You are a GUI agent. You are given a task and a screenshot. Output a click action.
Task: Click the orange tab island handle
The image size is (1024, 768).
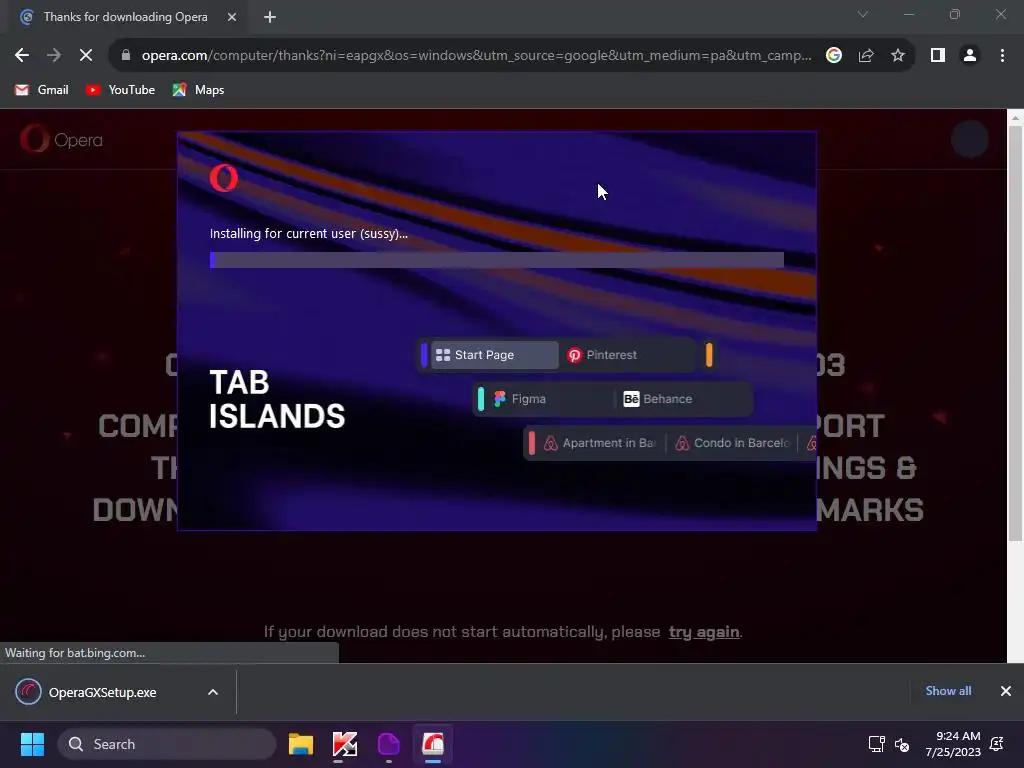coord(709,355)
